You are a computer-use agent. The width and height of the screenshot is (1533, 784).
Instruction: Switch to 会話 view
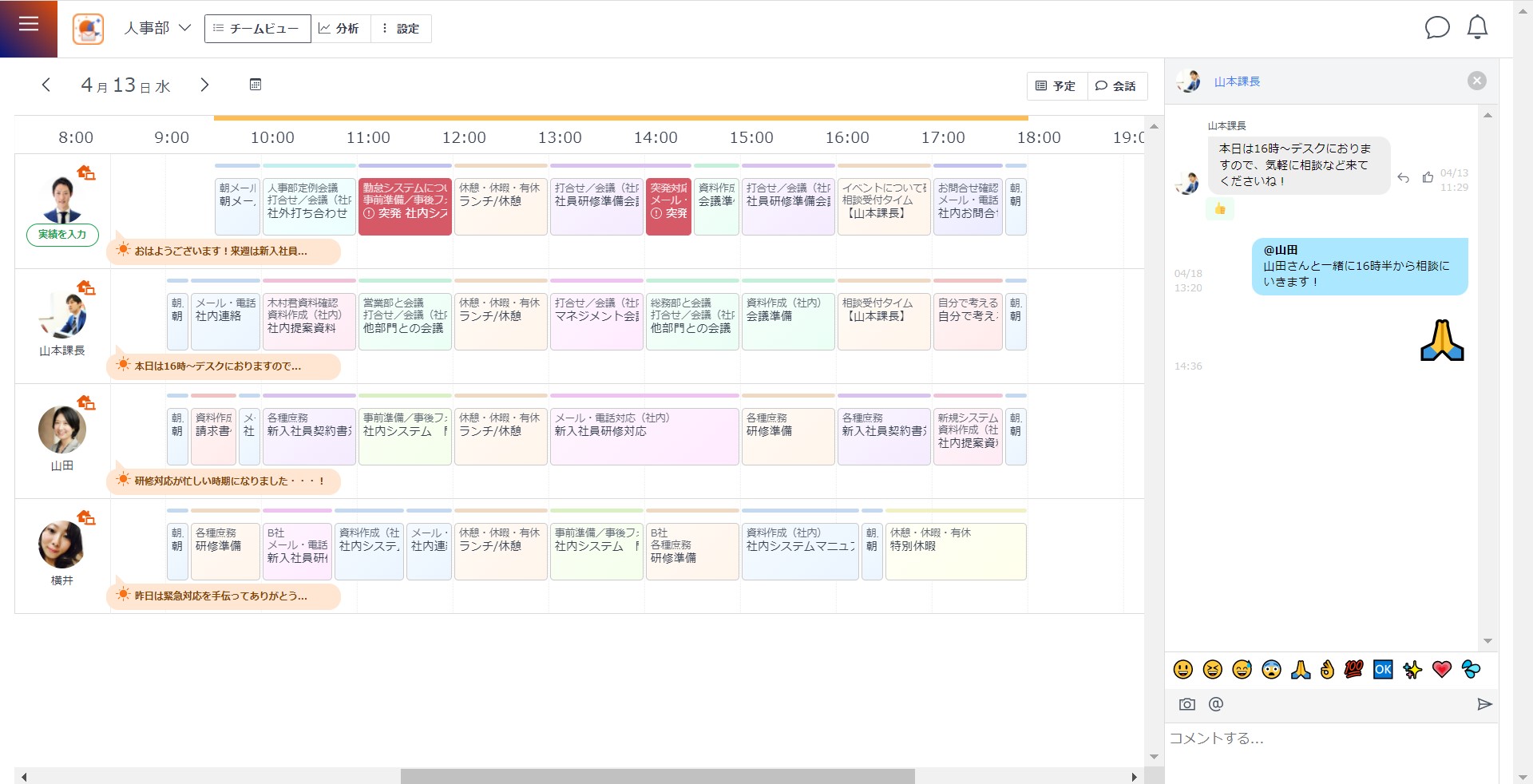click(x=1116, y=86)
